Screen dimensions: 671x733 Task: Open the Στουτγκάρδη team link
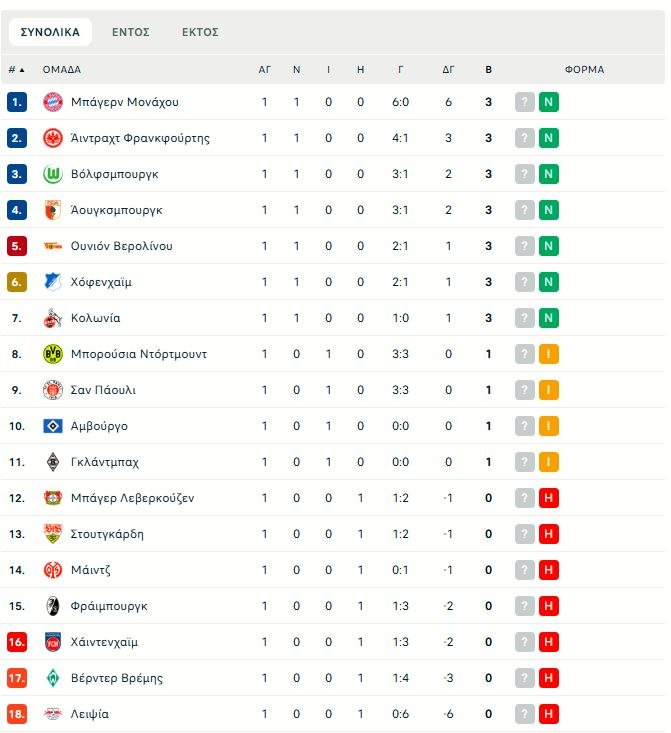coord(107,534)
